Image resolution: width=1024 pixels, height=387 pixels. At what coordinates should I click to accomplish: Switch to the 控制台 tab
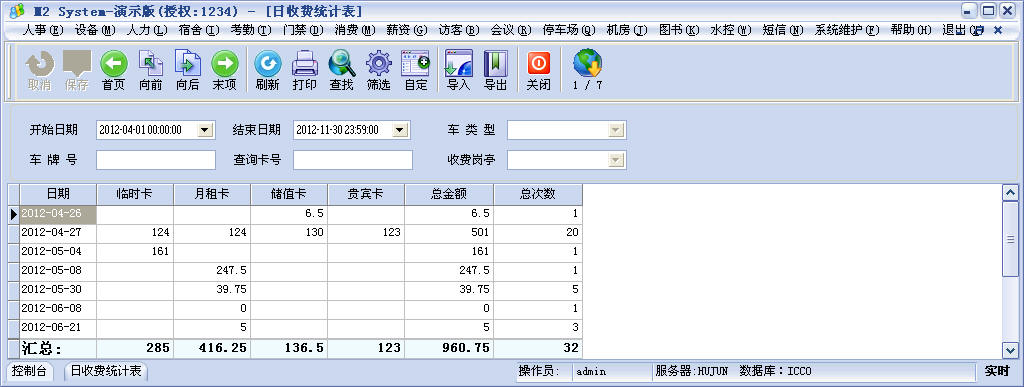pyautogui.click(x=30, y=371)
